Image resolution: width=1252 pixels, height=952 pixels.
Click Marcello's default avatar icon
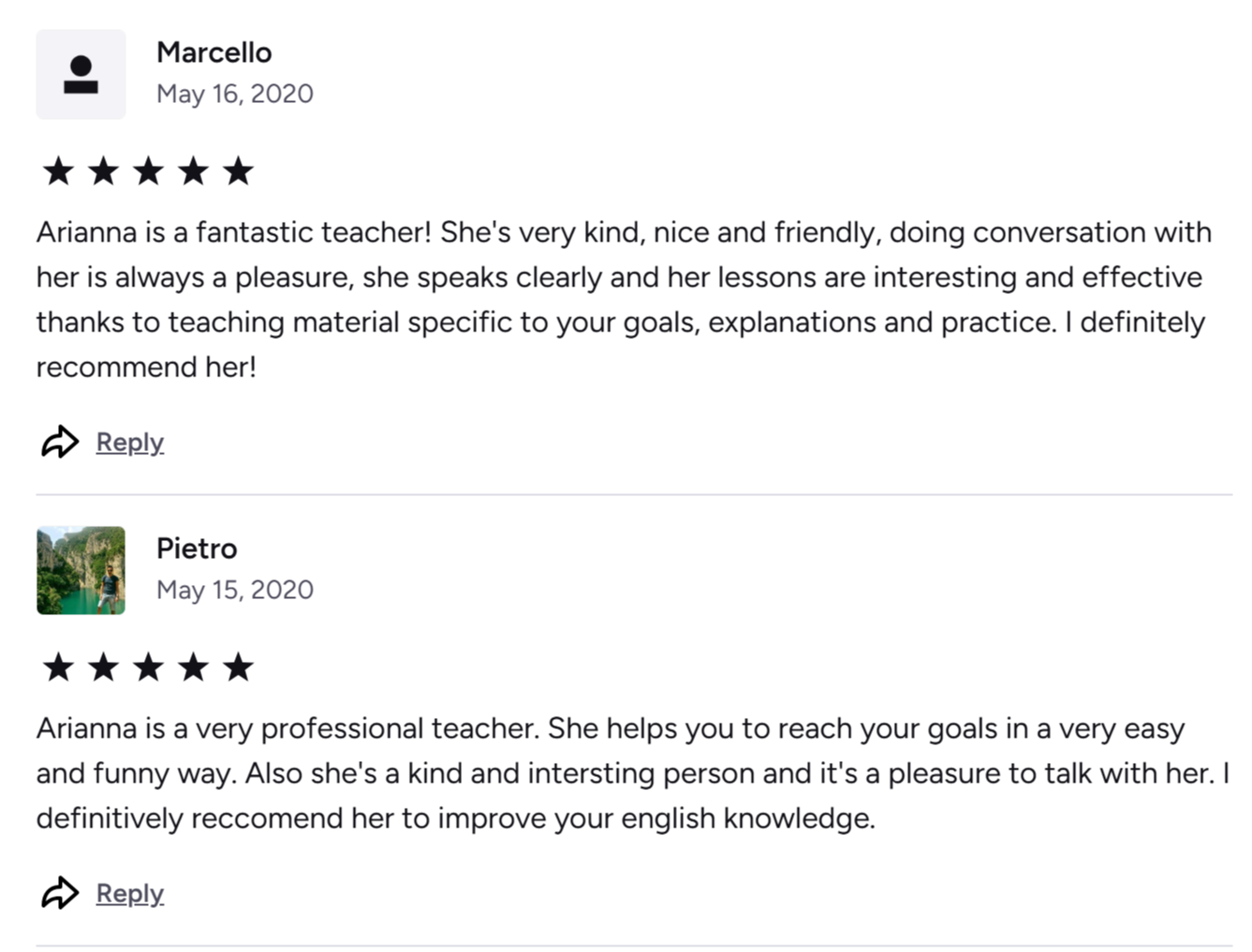click(x=81, y=75)
